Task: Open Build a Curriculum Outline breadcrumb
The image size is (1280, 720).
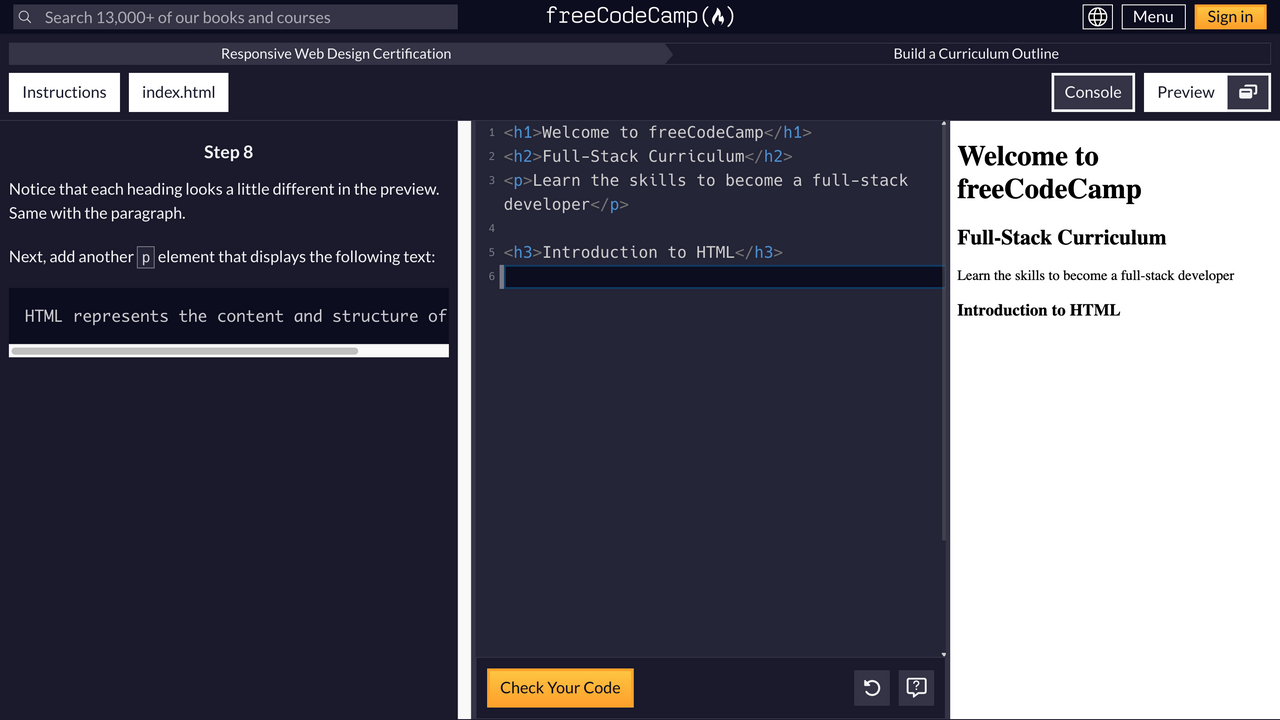Action: 976,54
